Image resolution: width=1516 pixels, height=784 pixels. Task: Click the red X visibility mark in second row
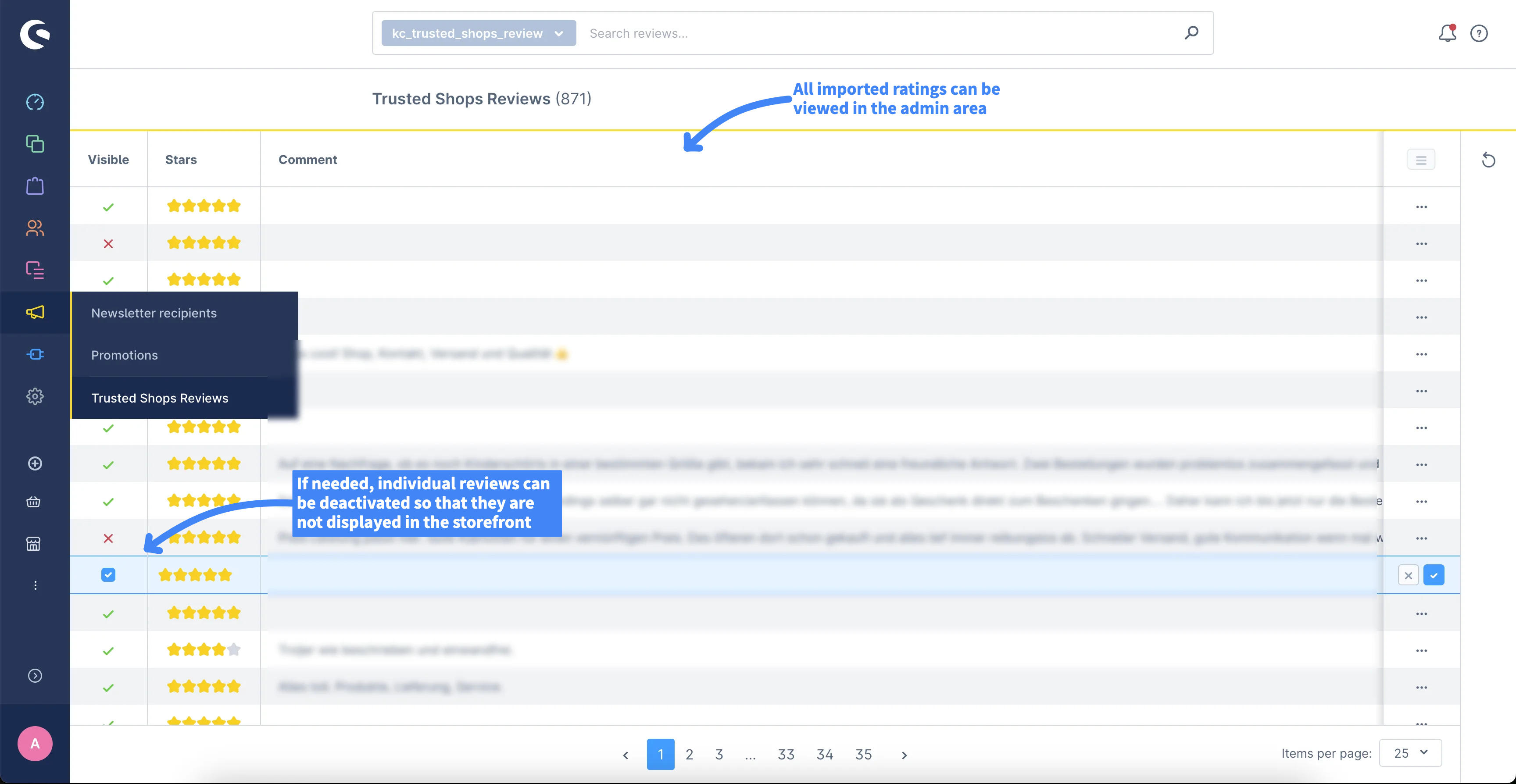[x=108, y=243]
